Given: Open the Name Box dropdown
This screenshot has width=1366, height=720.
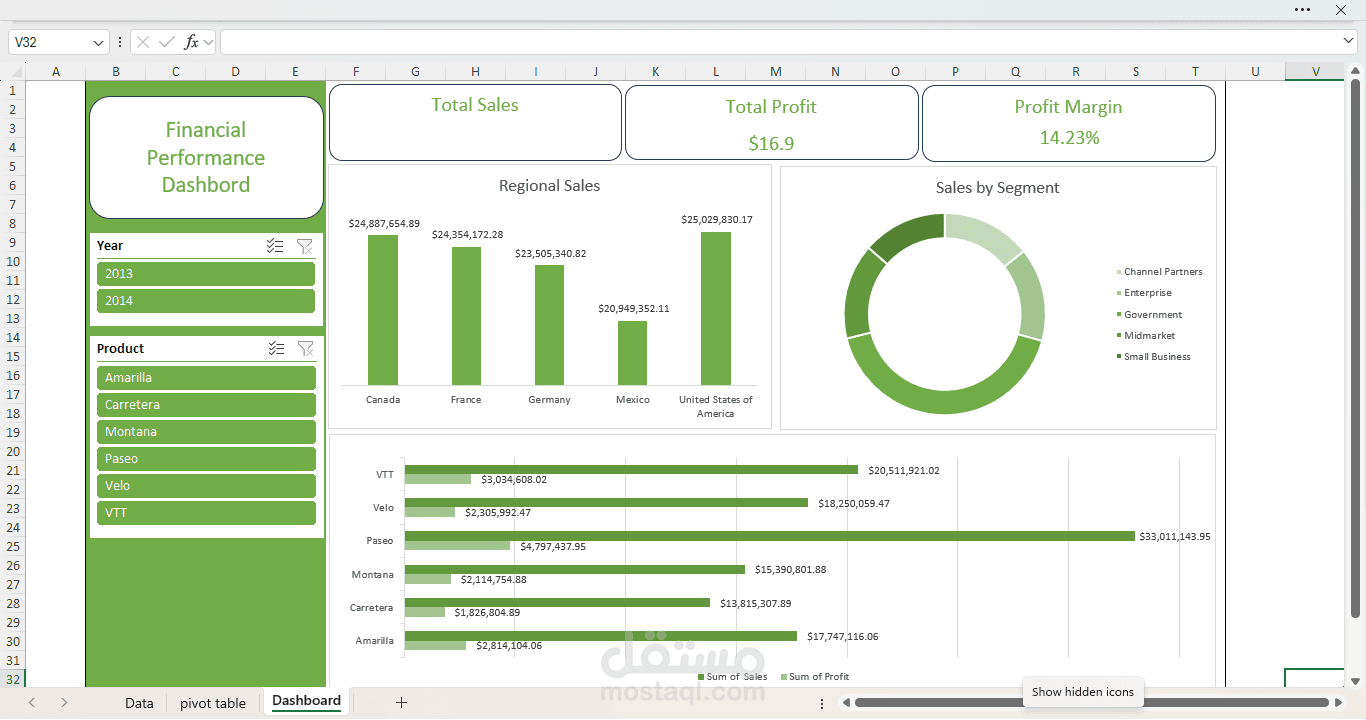Looking at the screenshot, I should tap(97, 42).
